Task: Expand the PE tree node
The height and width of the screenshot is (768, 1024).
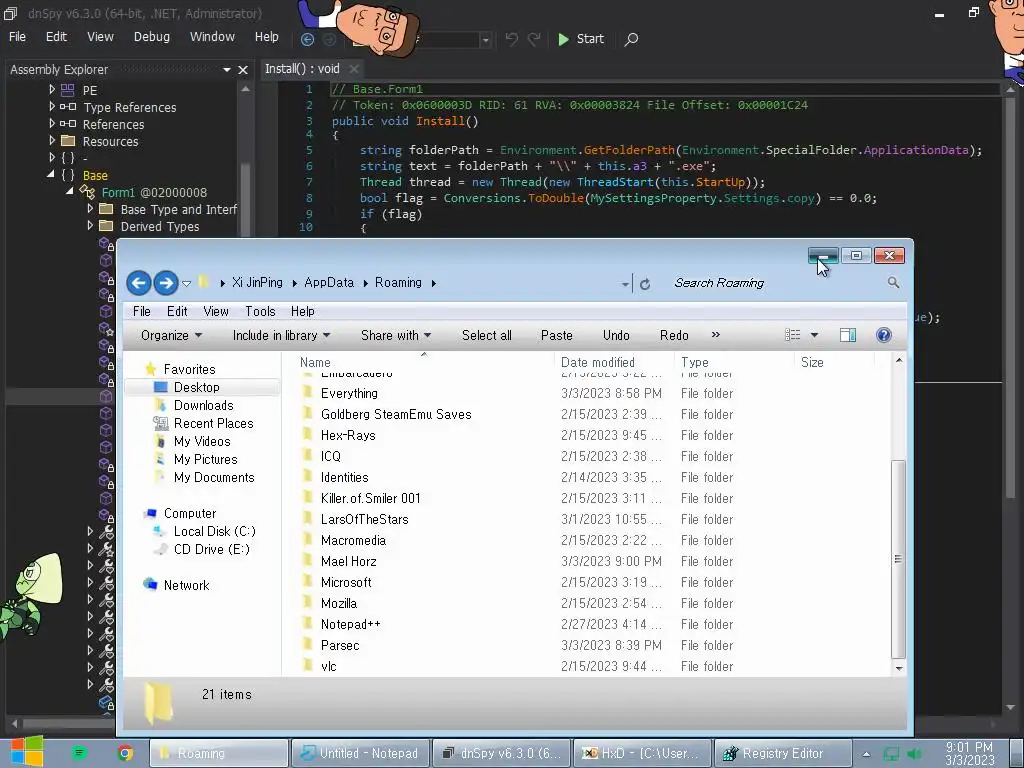Action: pos(52,89)
